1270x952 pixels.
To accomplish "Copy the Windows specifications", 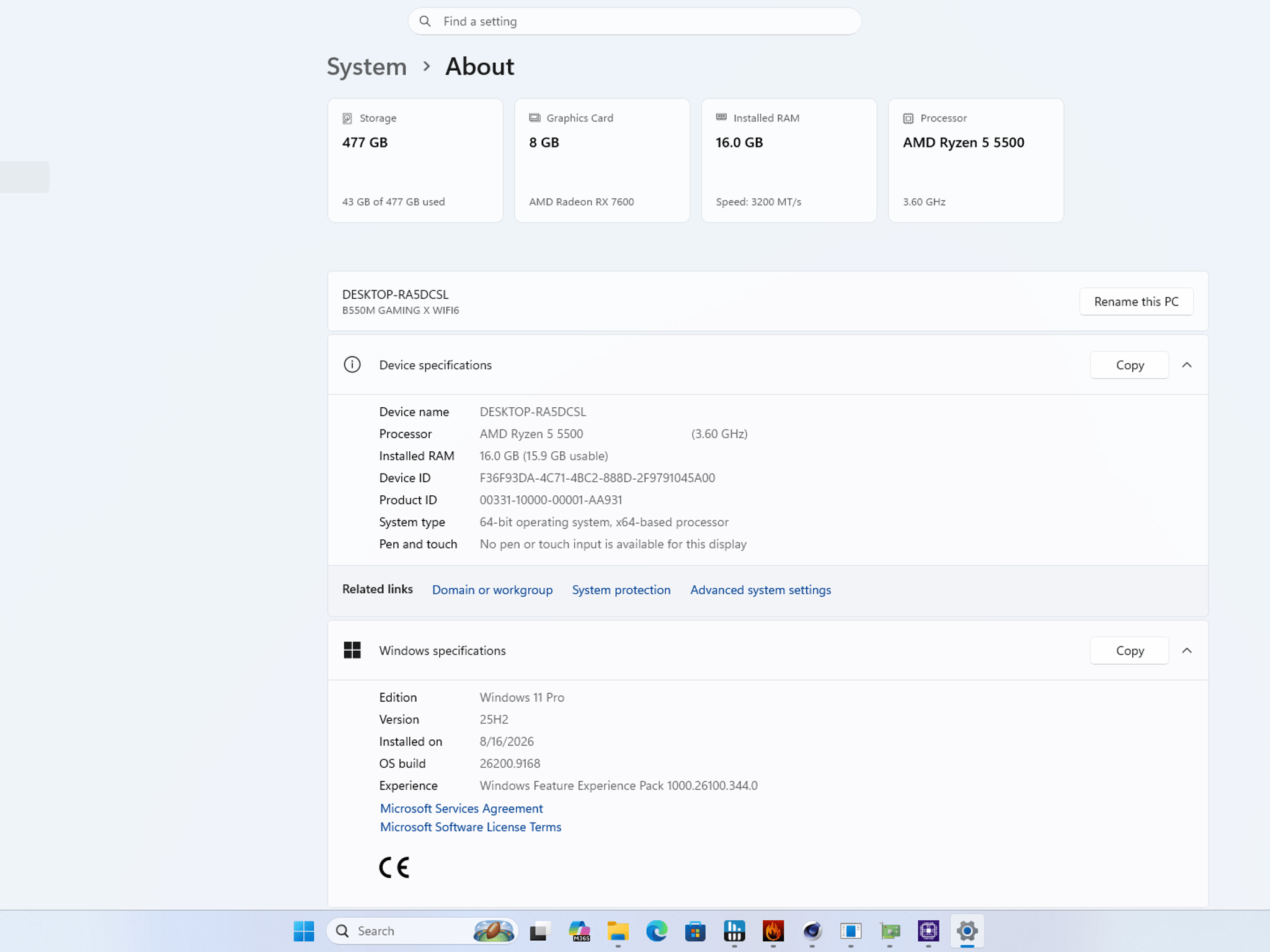I will pyautogui.click(x=1130, y=651).
